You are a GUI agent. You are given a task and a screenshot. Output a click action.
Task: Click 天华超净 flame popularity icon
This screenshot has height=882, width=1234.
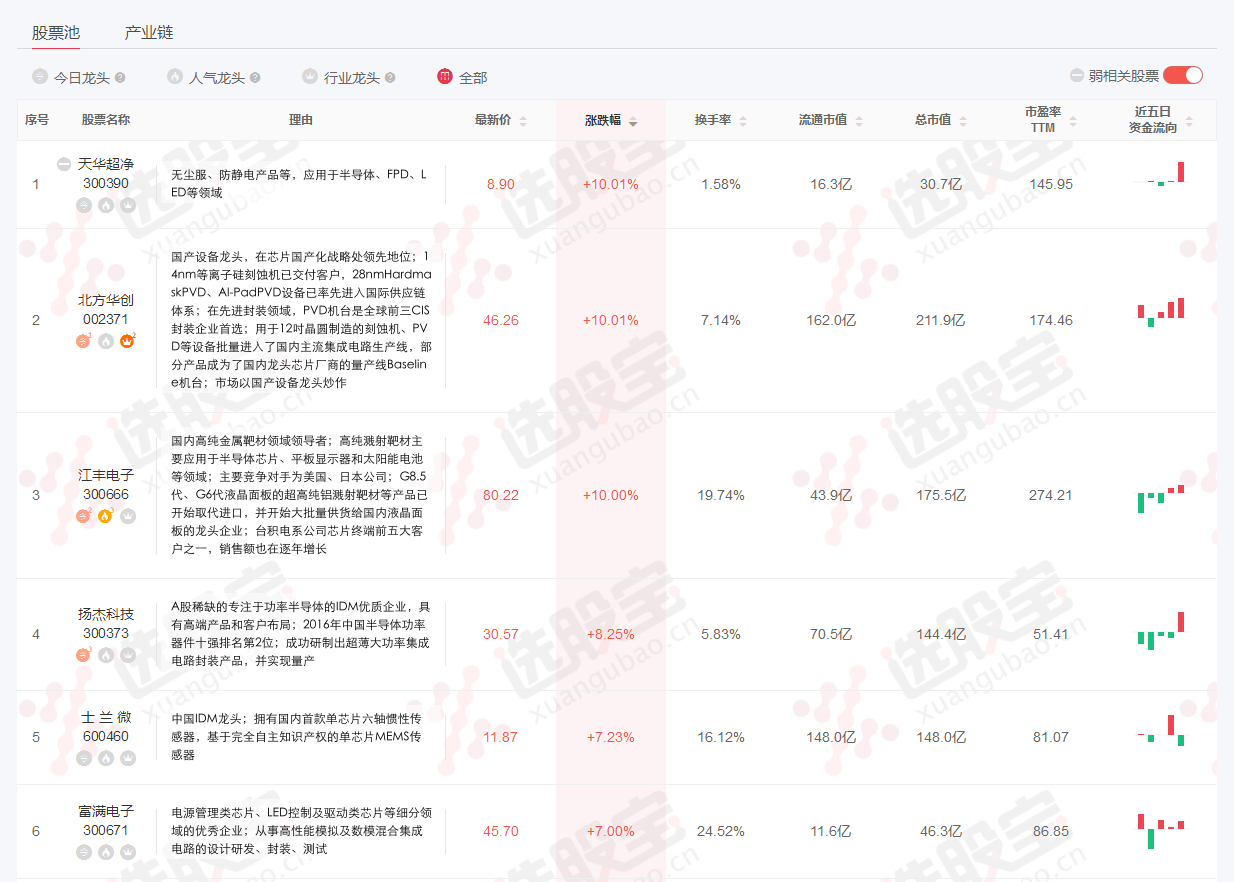[106, 205]
